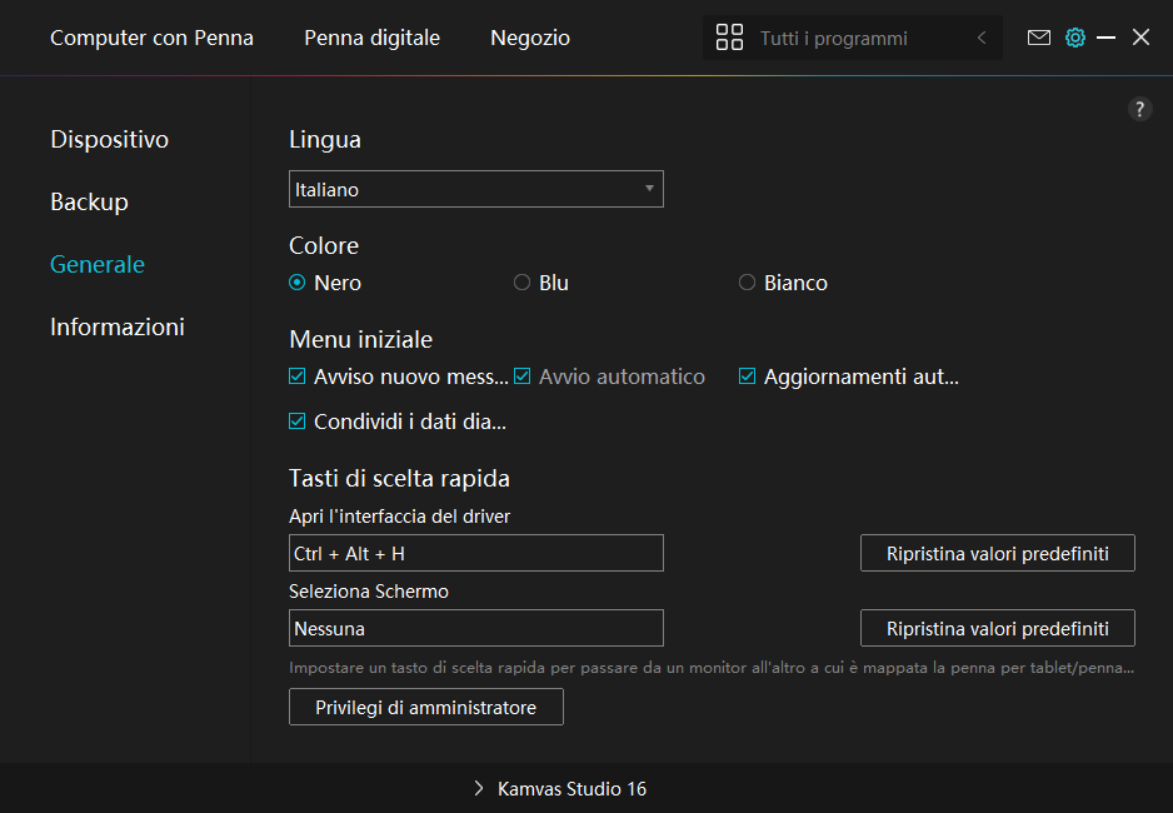Click the settings gear icon
The height and width of the screenshot is (813, 1173).
point(1075,38)
